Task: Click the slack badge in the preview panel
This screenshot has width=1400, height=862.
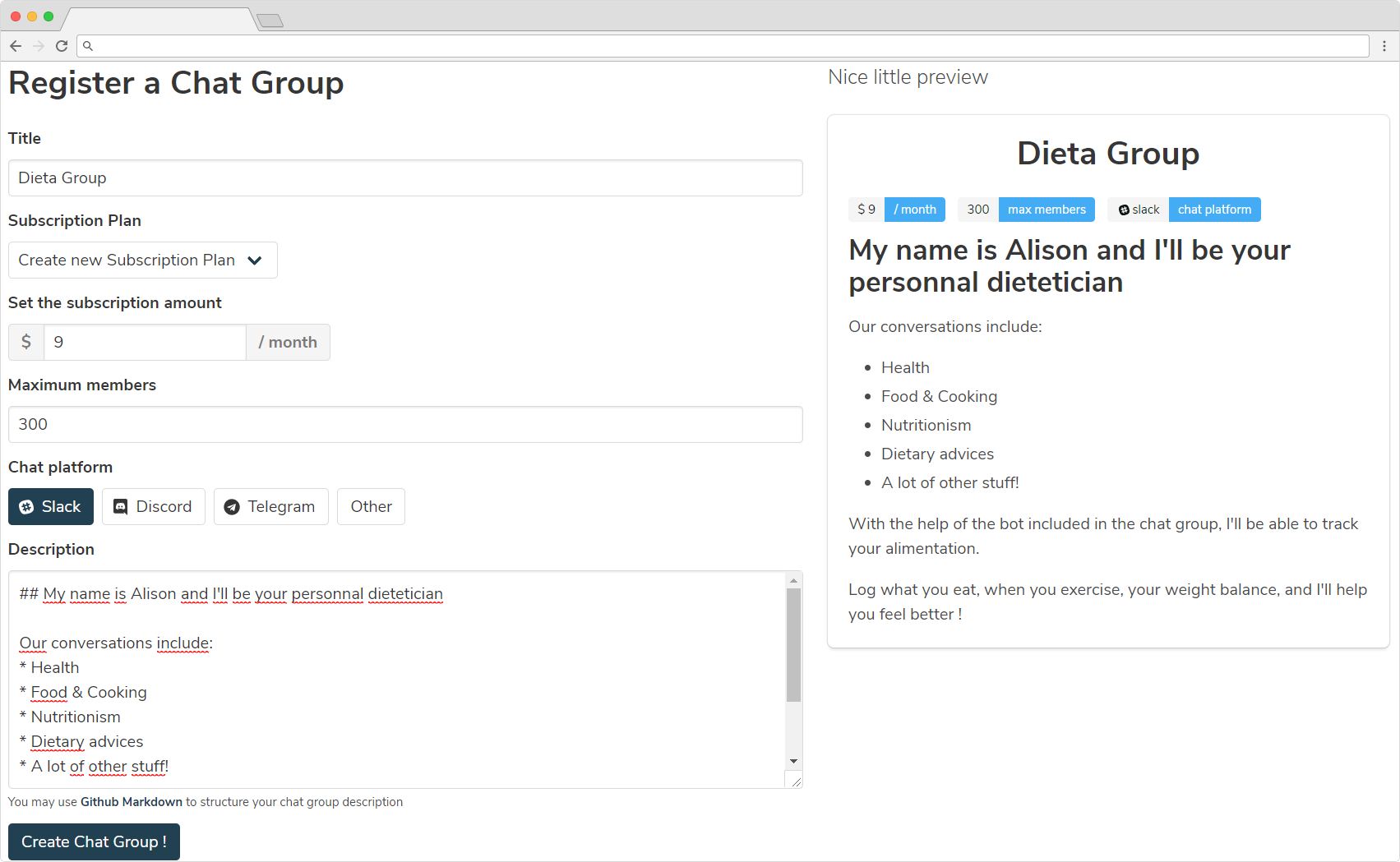Action: point(1137,209)
